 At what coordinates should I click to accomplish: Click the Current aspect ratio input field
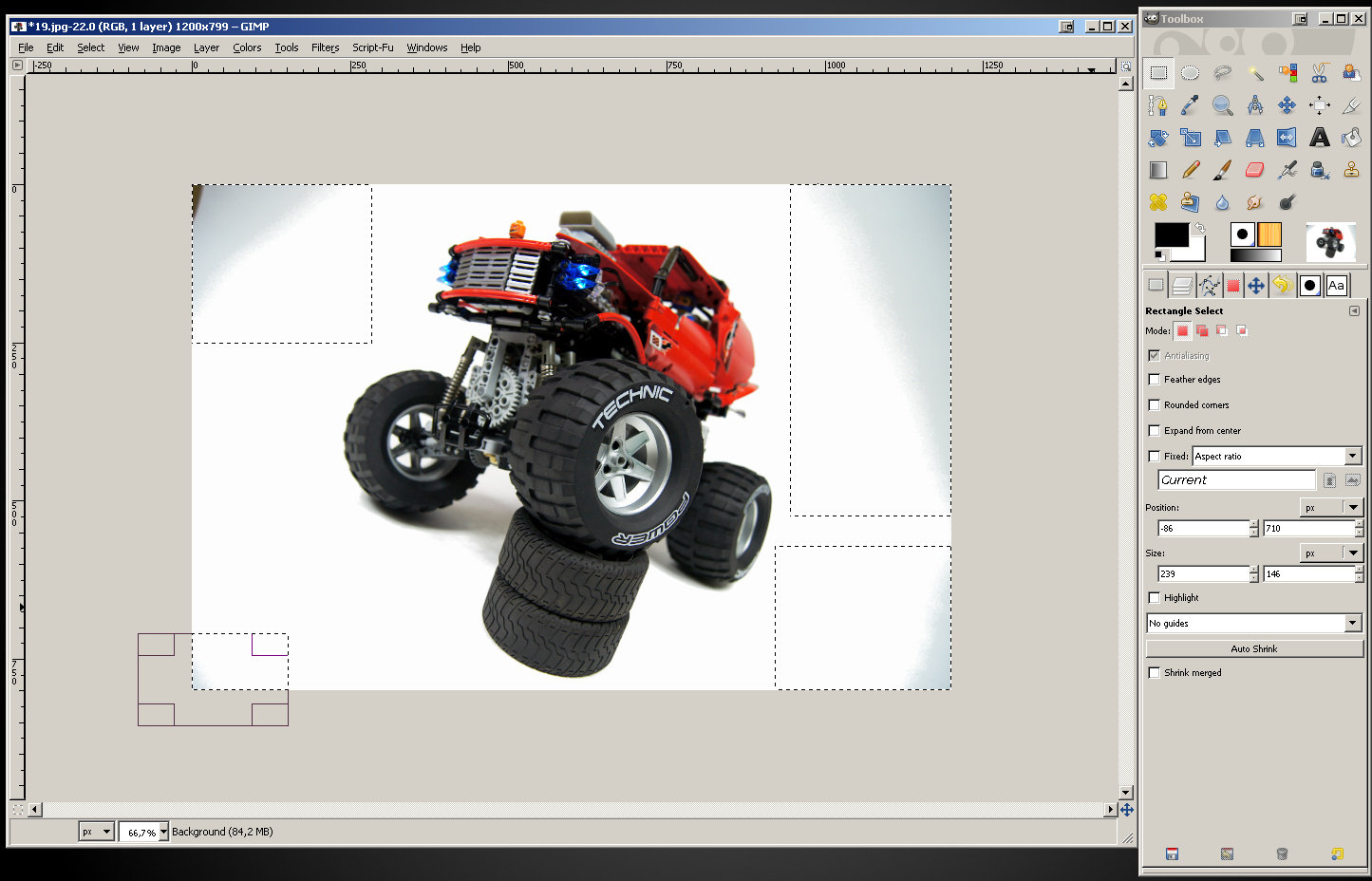point(1236,480)
